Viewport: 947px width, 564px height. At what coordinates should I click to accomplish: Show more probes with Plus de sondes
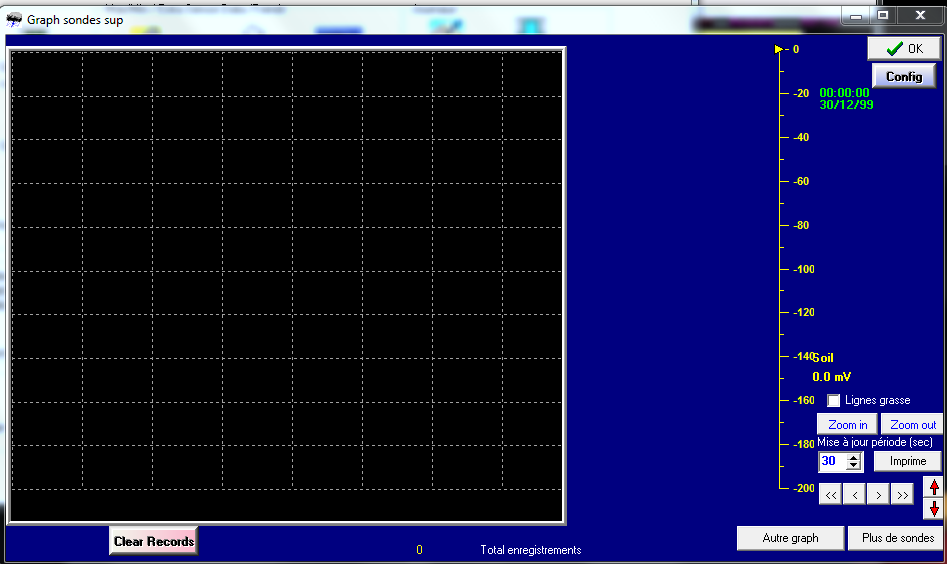coord(897,538)
